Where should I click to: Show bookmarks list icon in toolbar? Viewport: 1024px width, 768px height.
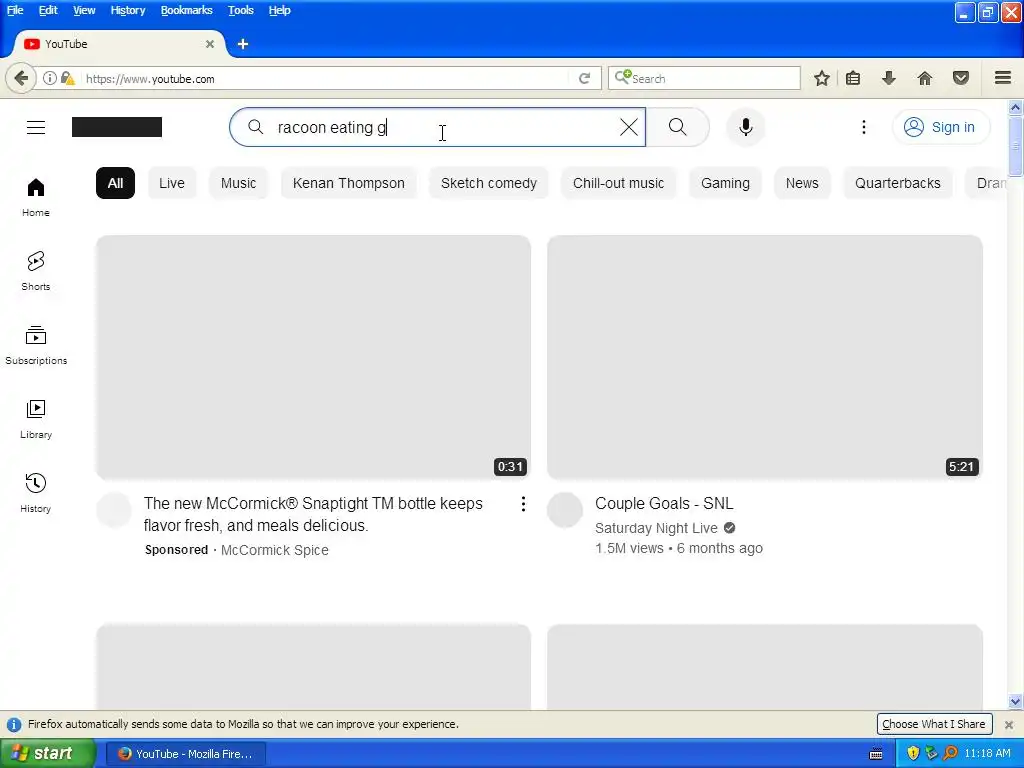click(x=853, y=78)
